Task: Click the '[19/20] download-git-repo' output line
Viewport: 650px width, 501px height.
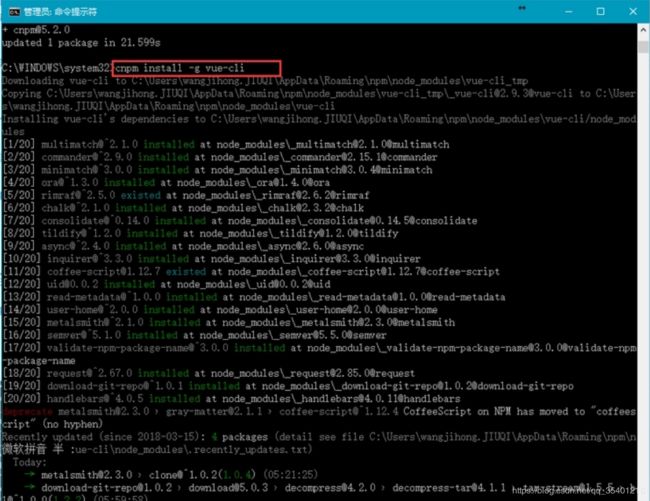Action: tap(288, 386)
